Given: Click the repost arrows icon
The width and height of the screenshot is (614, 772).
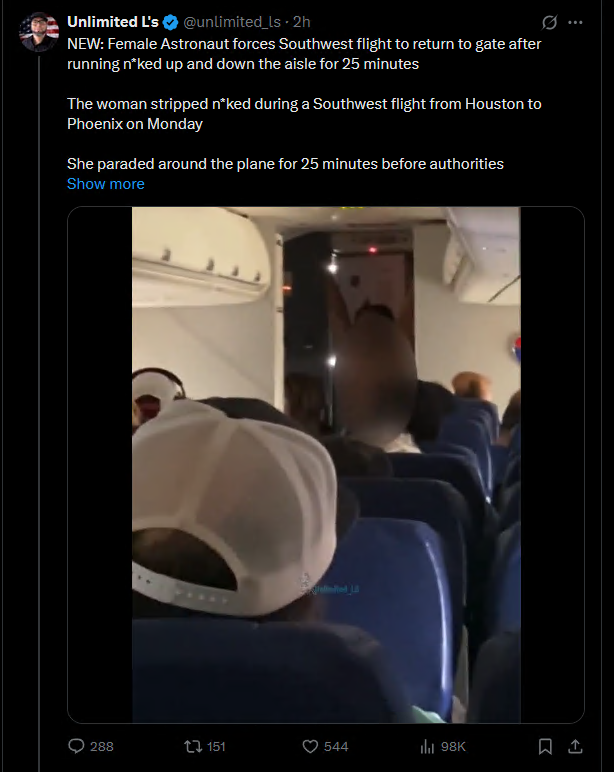Looking at the screenshot, I should point(193,747).
